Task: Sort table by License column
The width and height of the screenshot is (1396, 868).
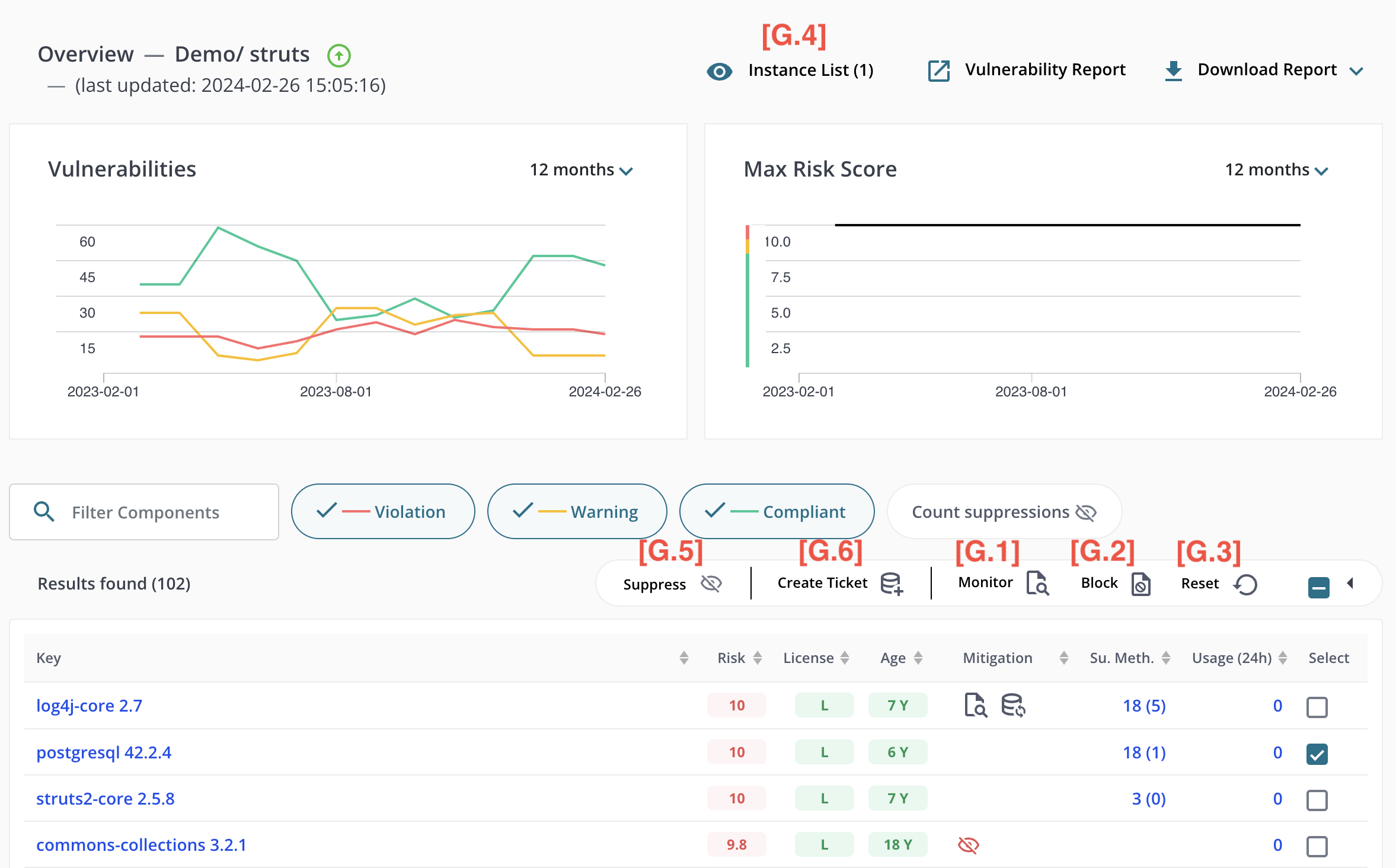Action: [845, 658]
